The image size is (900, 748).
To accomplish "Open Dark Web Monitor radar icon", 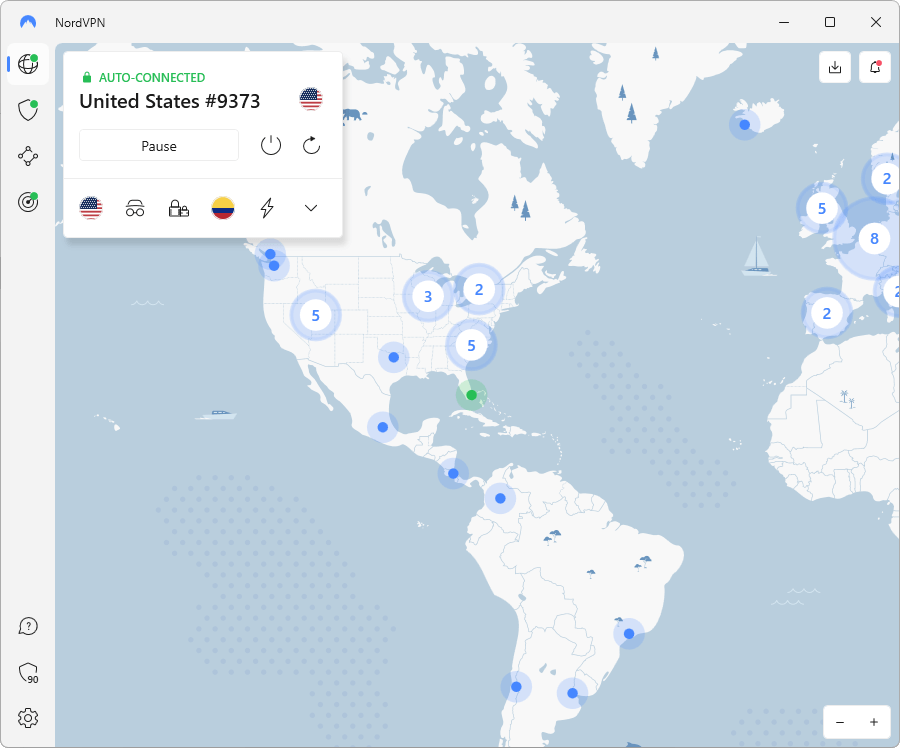I will pos(28,202).
